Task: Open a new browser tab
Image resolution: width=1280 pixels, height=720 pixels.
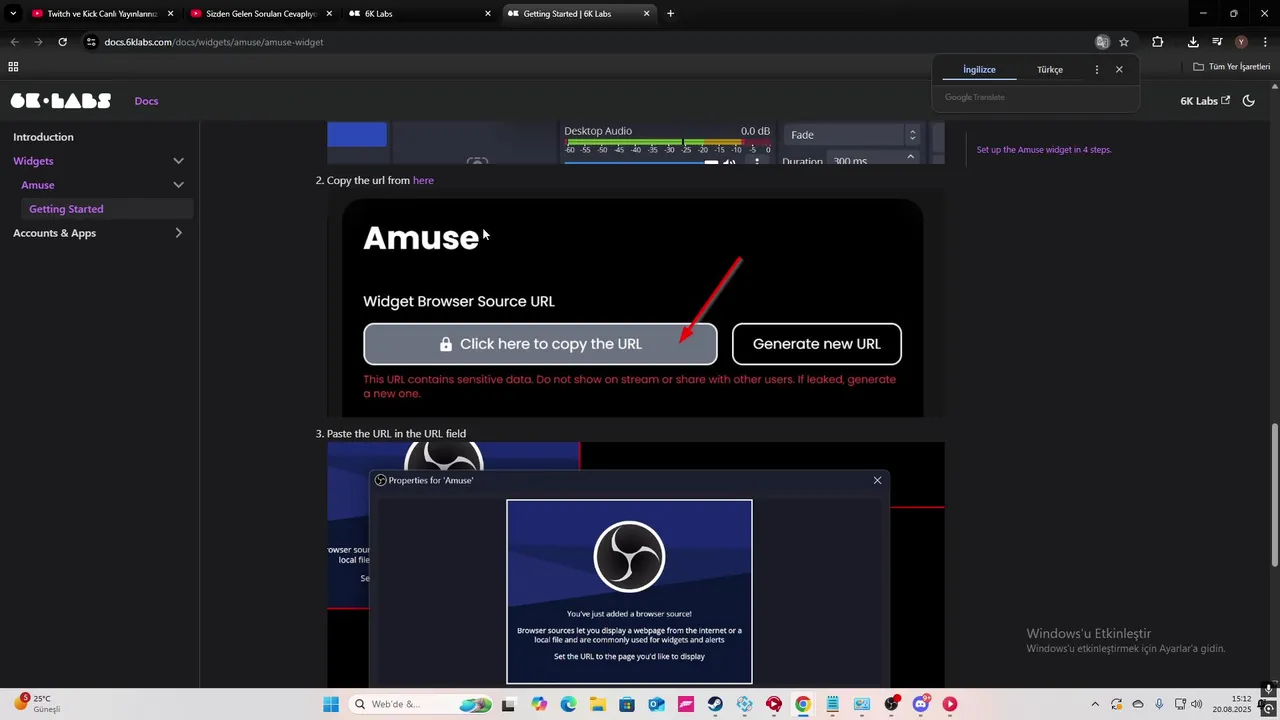Action: pyautogui.click(x=670, y=14)
